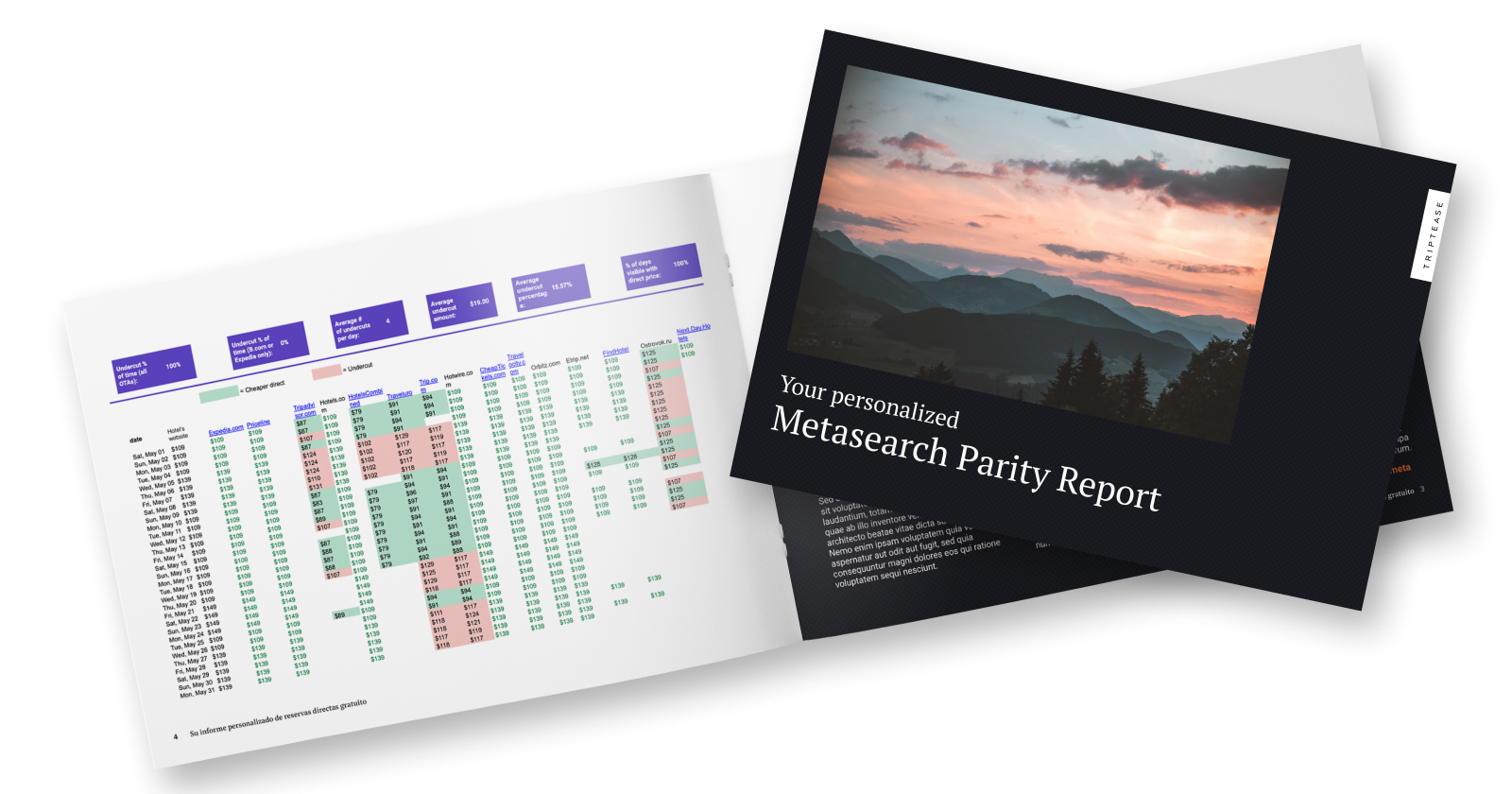The height and width of the screenshot is (794, 1512).
Task: Click the 'Average undercut percentage' 15.57% box
Action: (x=551, y=286)
